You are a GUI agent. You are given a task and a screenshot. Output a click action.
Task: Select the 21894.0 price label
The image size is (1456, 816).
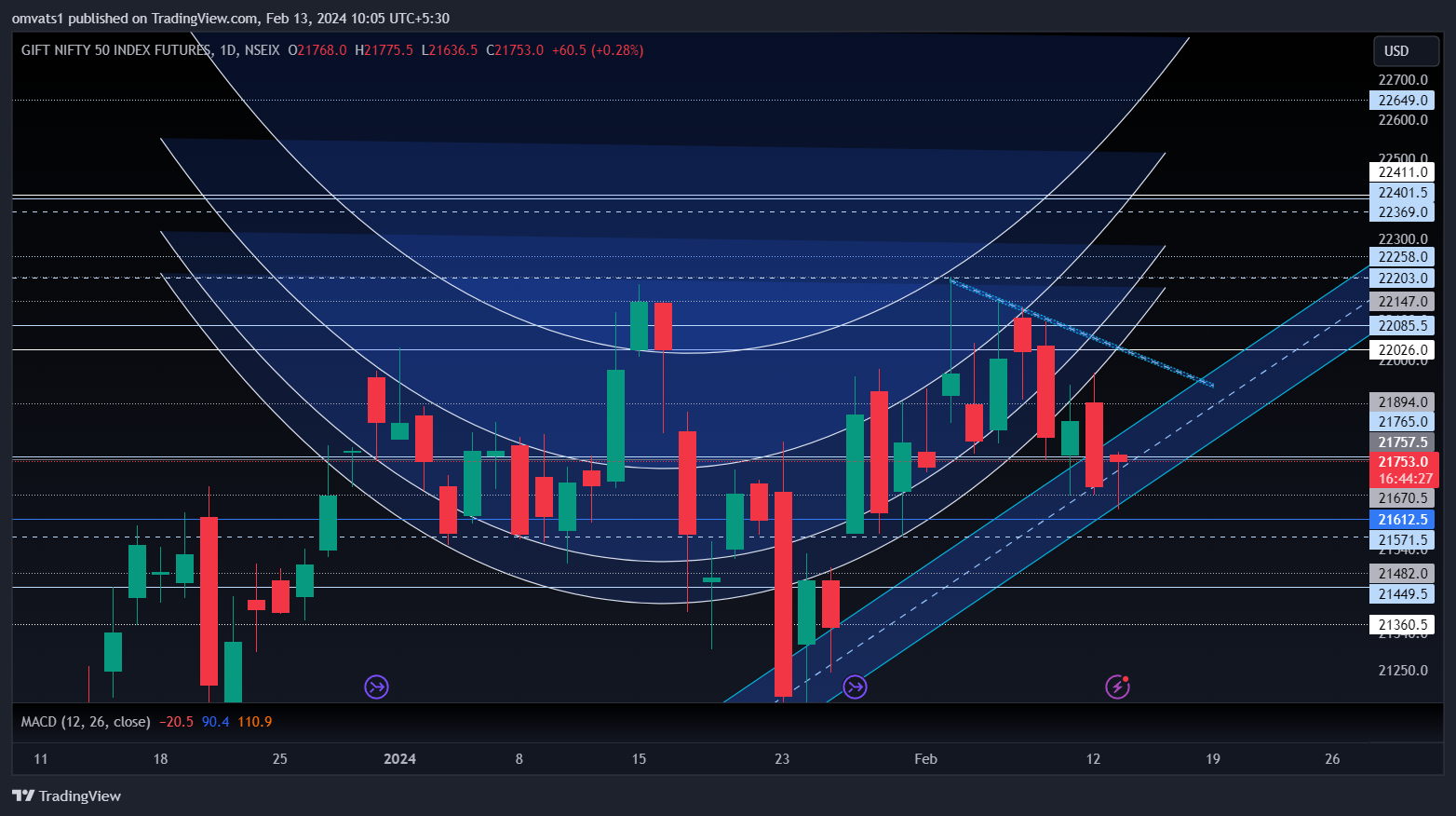coord(1402,402)
